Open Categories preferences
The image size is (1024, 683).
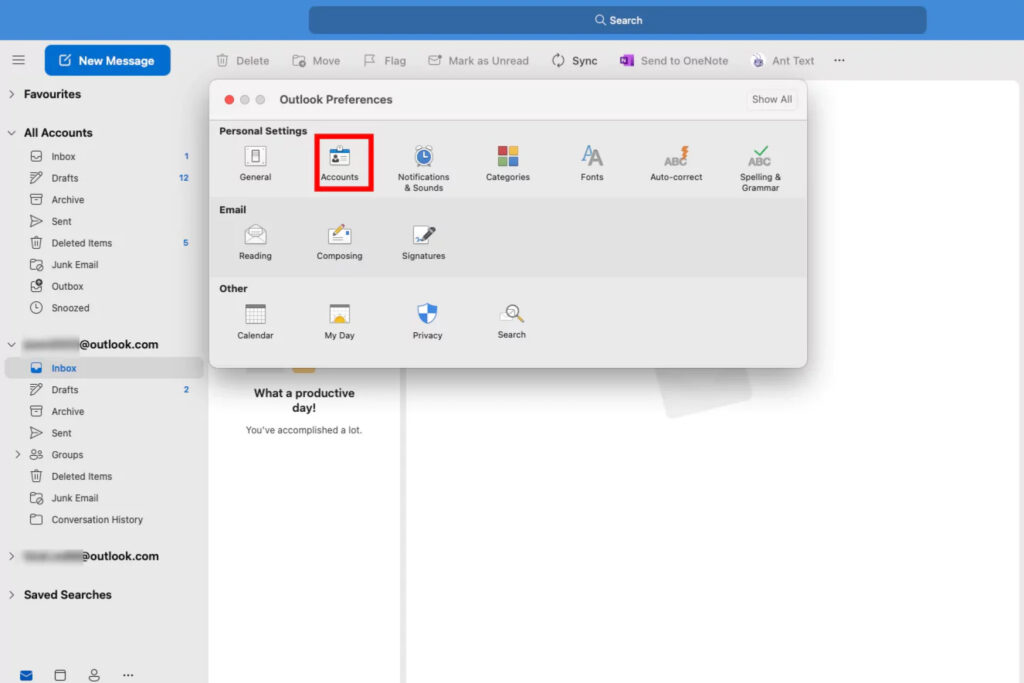[x=507, y=163]
